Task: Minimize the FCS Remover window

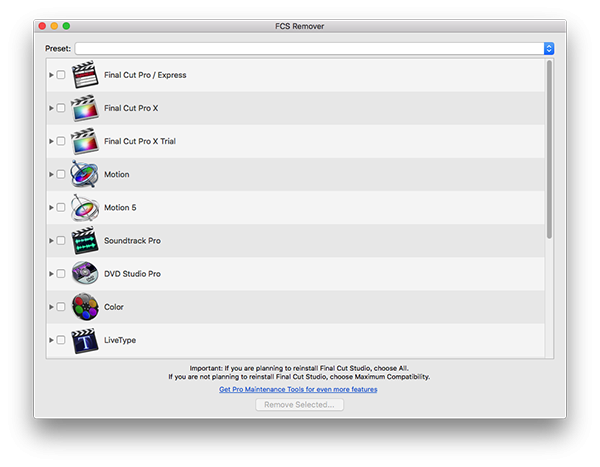Action: pyautogui.click(x=54, y=26)
